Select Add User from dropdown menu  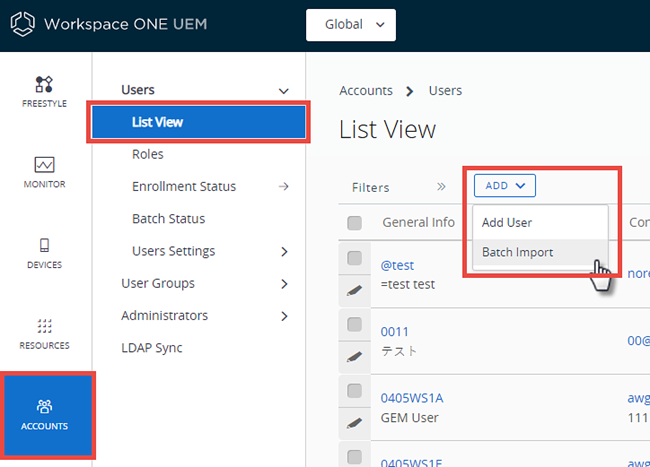click(540, 223)
